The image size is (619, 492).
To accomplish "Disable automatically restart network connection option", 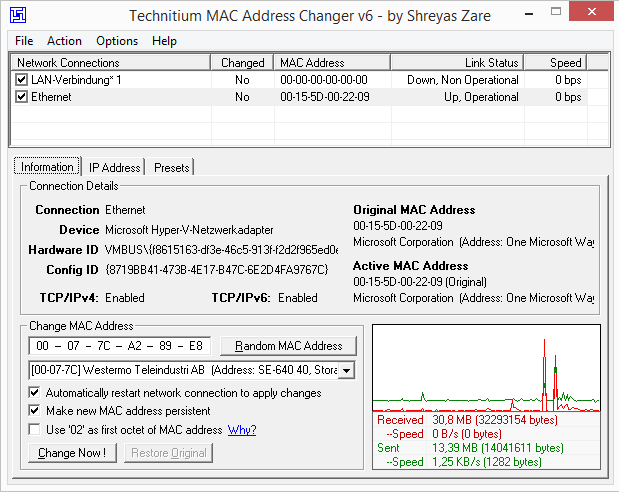I will [36, 393].
